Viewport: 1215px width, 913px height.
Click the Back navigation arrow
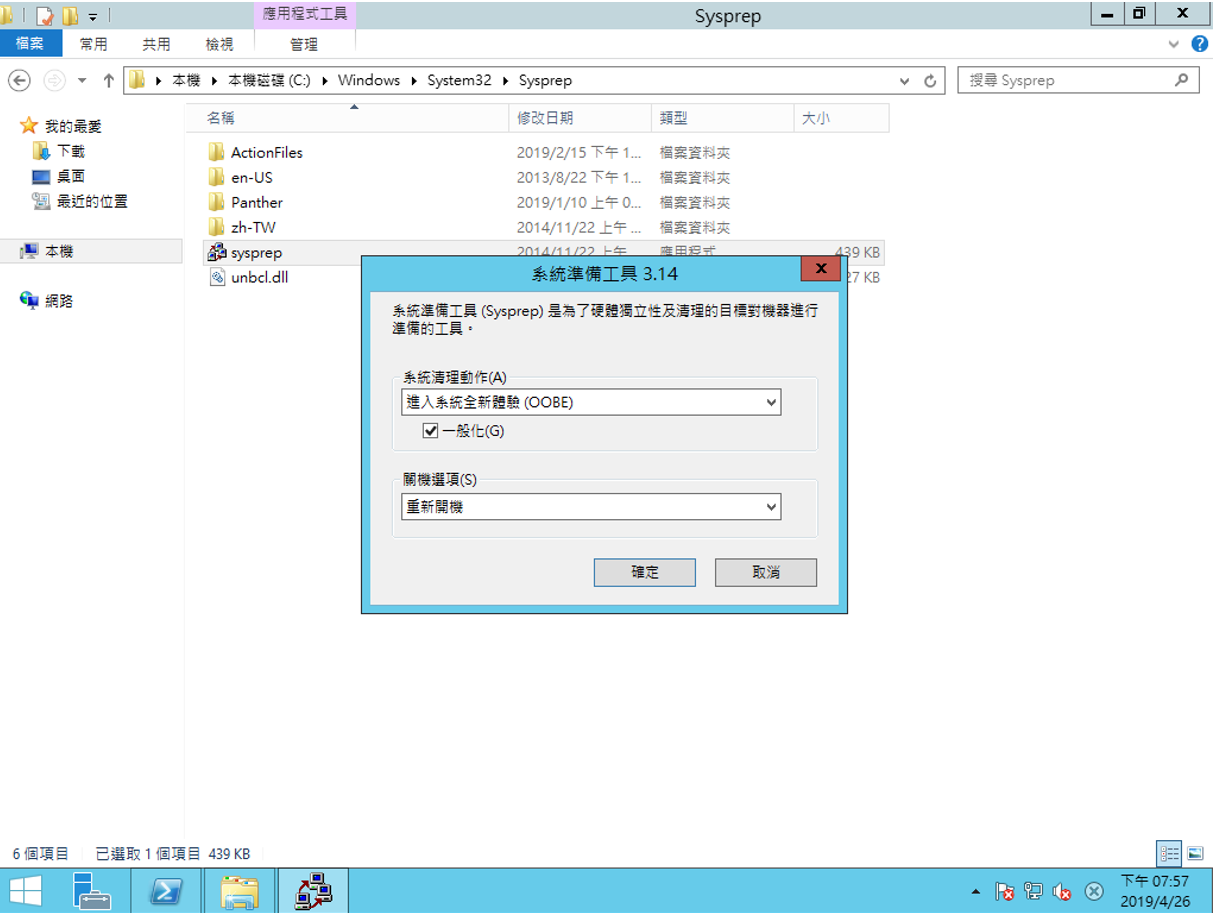19,80
